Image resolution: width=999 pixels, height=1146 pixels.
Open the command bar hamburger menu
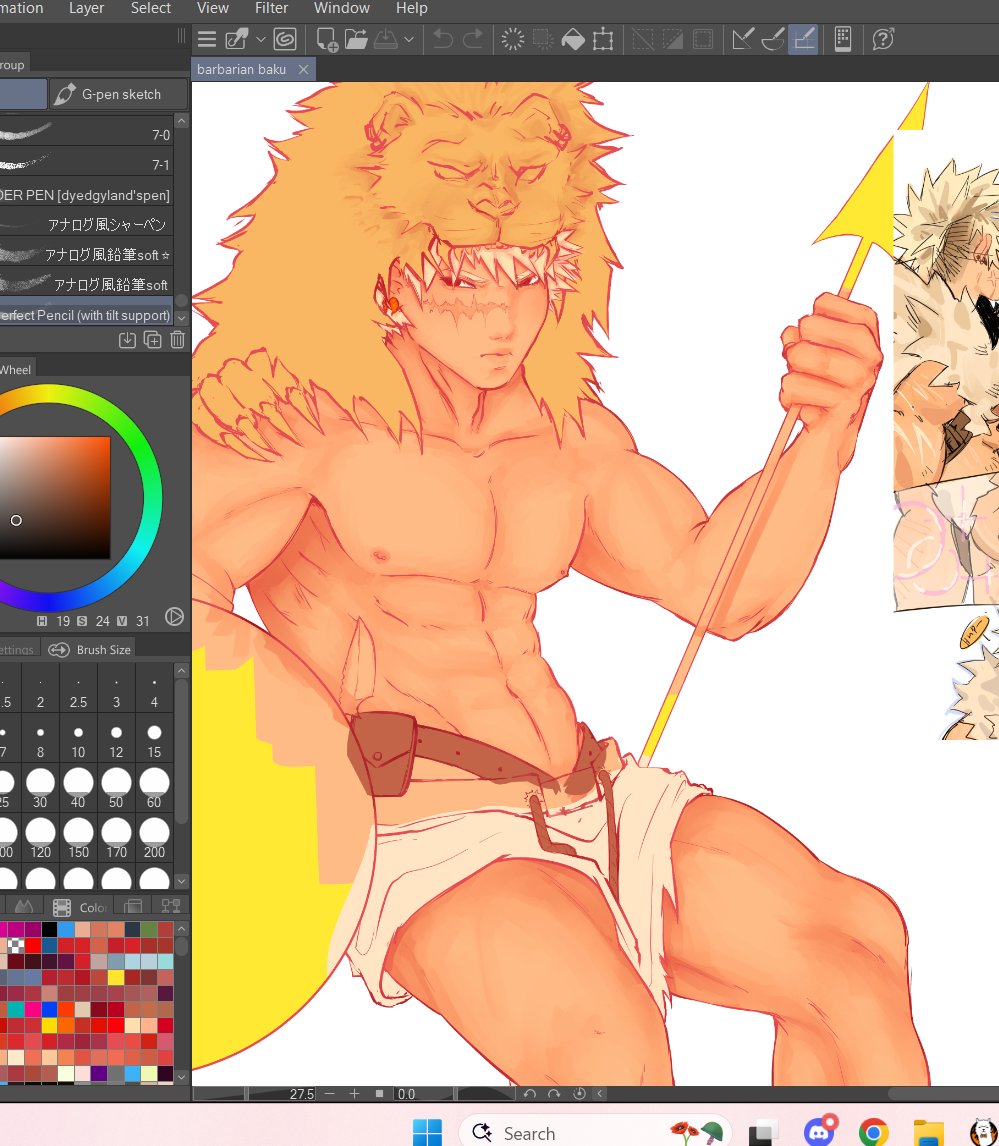[207, 39]
